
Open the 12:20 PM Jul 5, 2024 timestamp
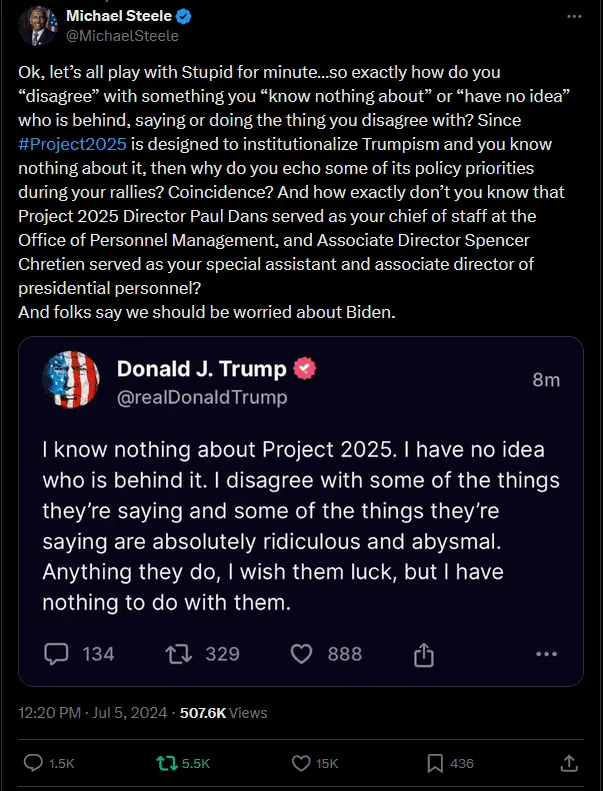(x=94, y=713)
